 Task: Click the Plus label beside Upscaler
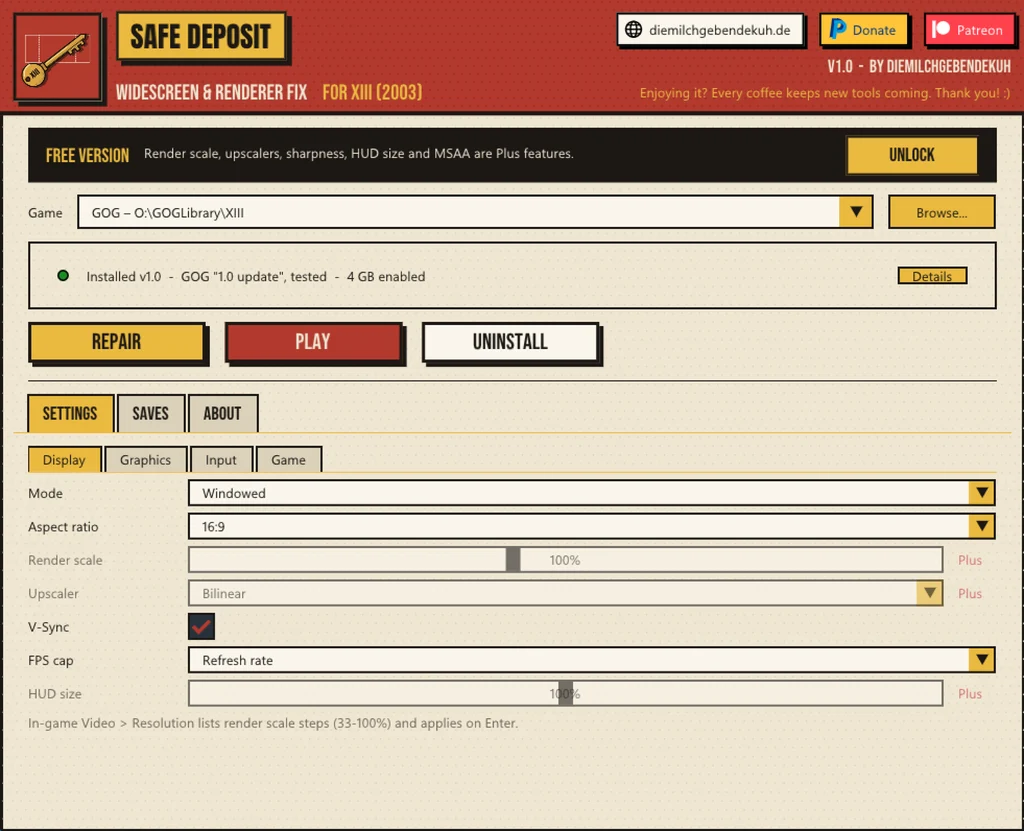[970, 593]
